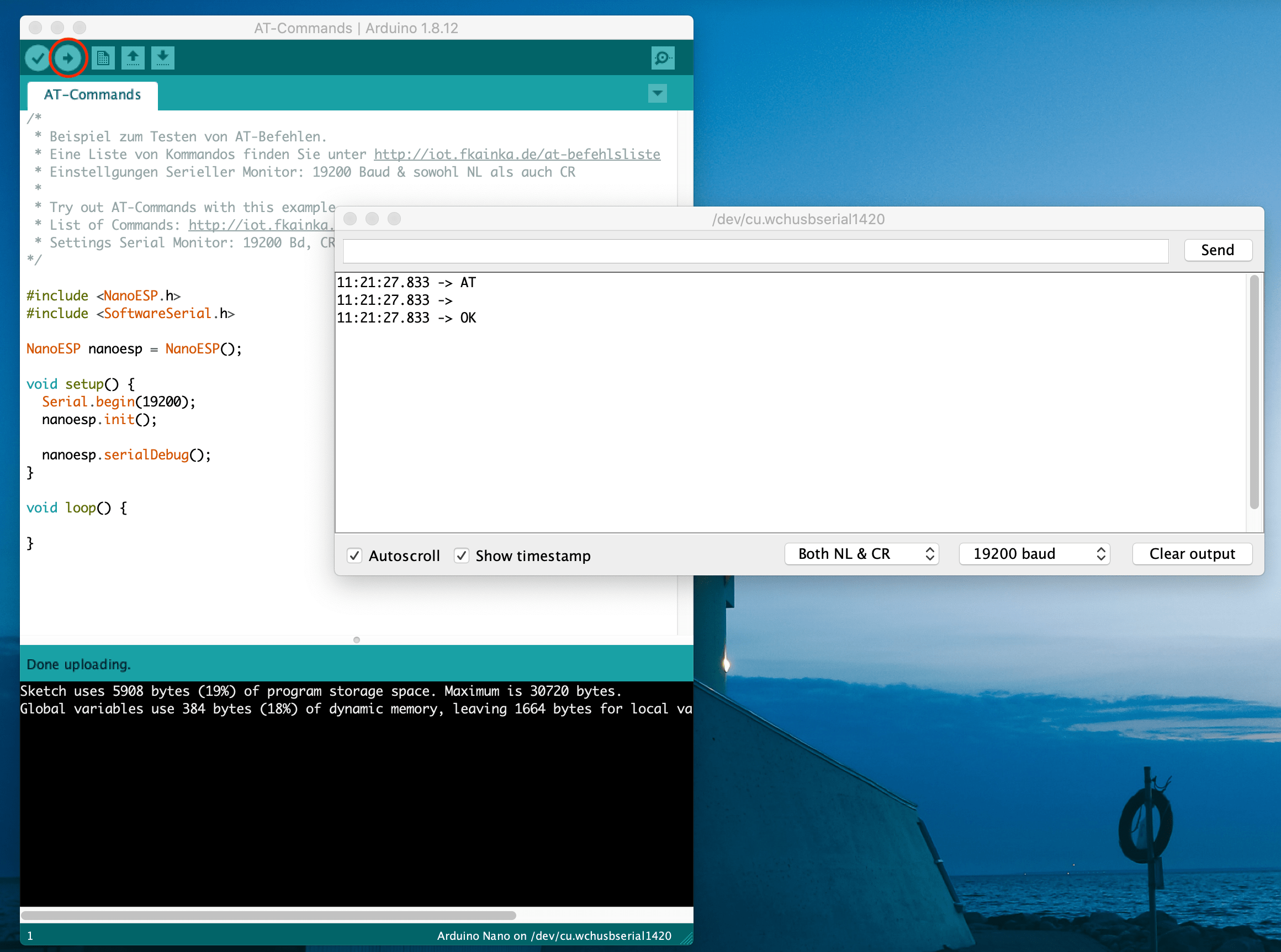
Task: Close the serial monitor window
Action: 350,219
